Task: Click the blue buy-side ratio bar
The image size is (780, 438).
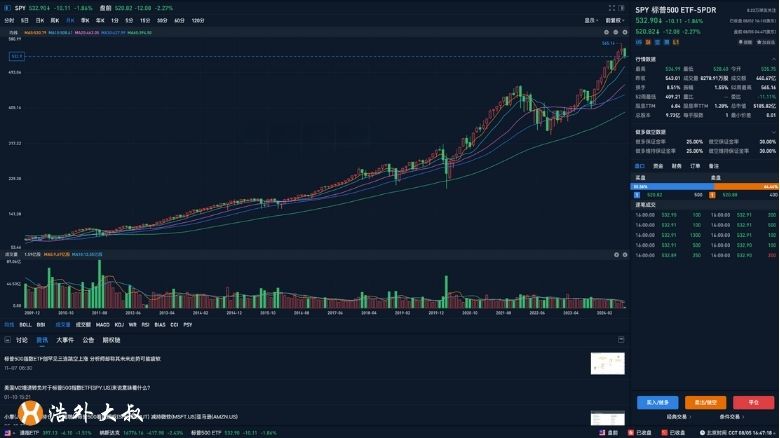Action: click(x=672, y=187)
